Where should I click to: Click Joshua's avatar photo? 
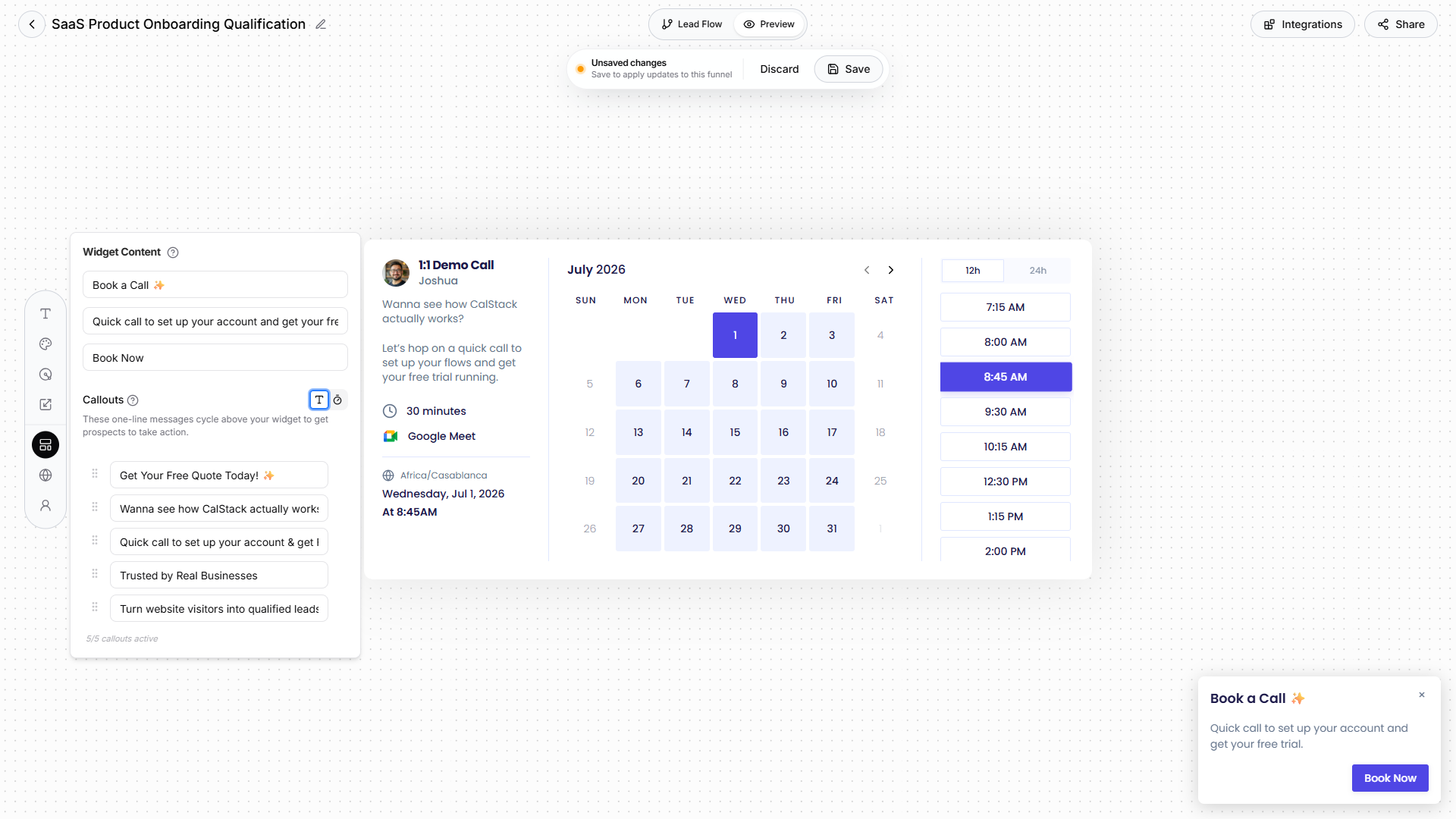click(x=396, y=273)
